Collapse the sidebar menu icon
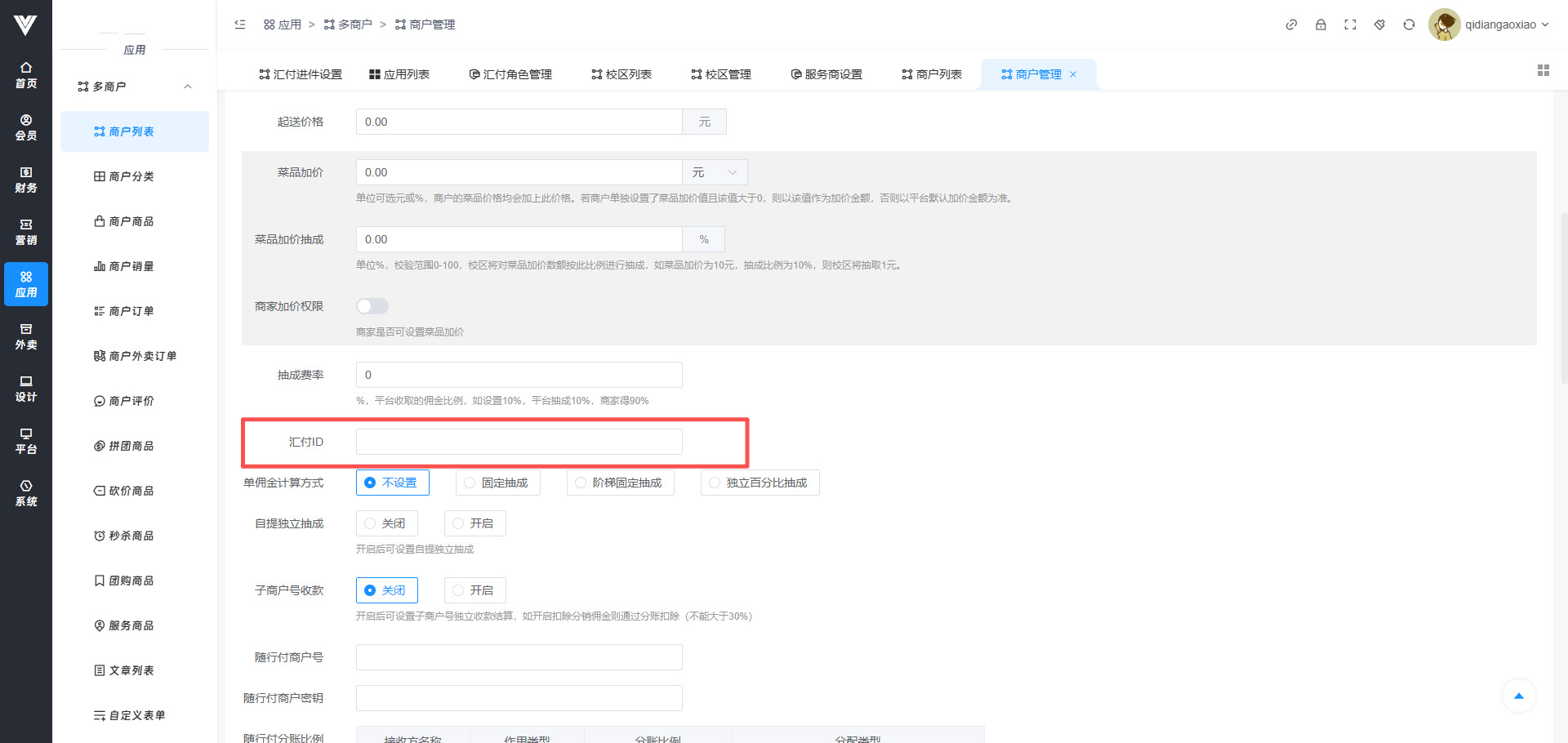1568x743 pixels. coord(240,24)
